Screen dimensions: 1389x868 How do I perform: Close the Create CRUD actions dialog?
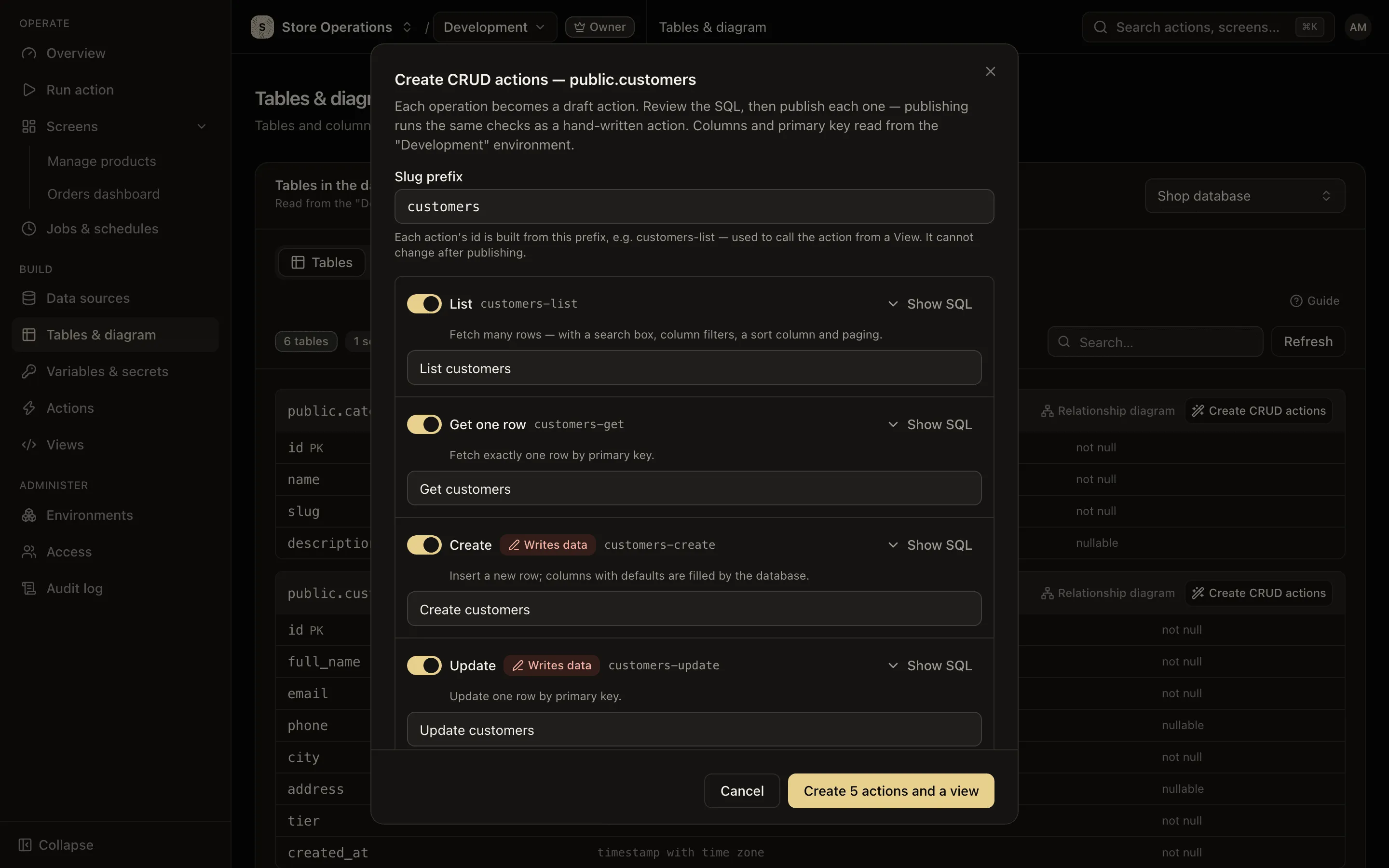click(990, 72)
